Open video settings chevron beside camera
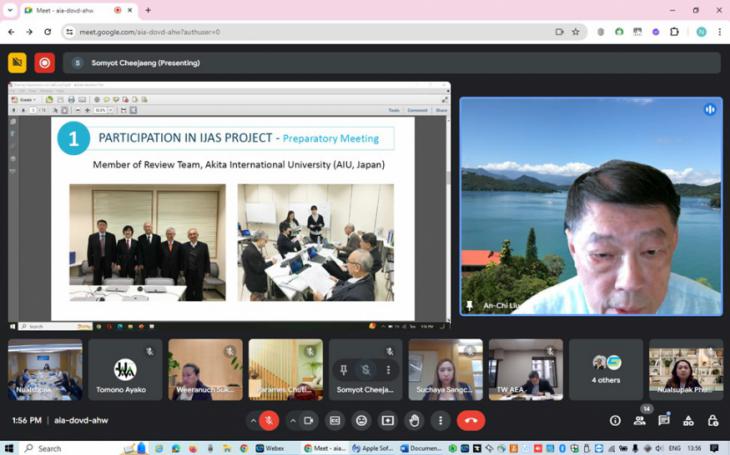This screenshot has height=455, width=730. [x=292, y=421]
